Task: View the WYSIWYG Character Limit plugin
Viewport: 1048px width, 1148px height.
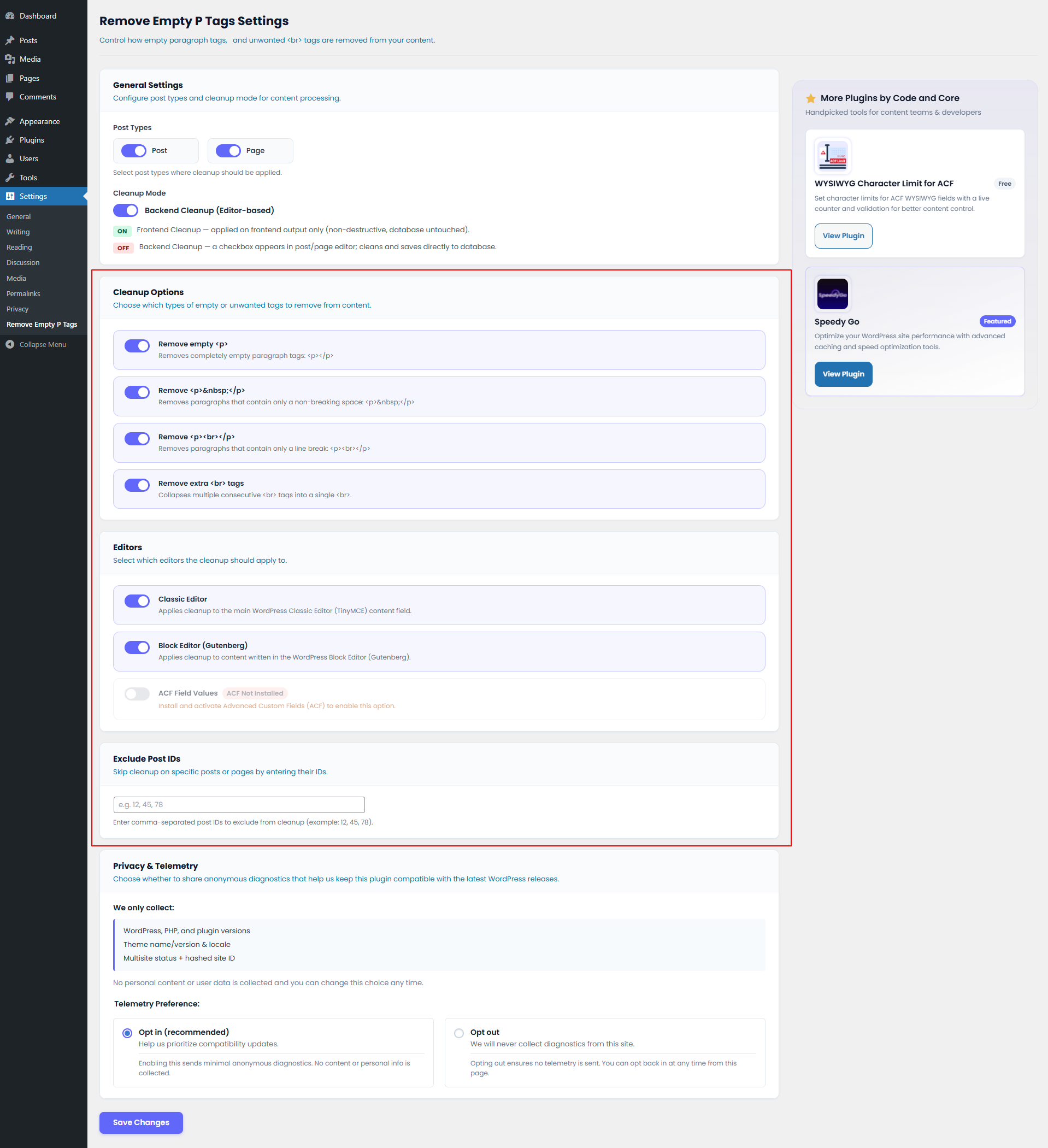Action: 843,236
